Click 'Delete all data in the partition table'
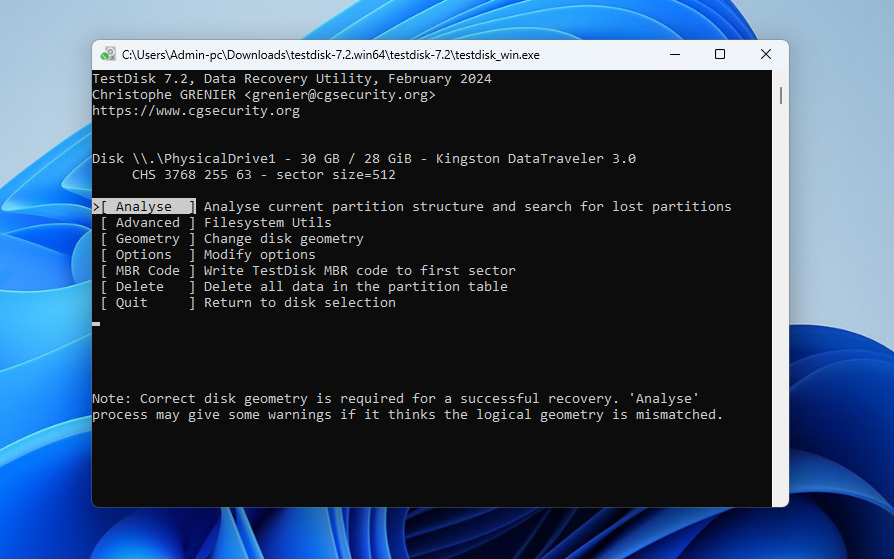894x559 pixels. [356, 286]
